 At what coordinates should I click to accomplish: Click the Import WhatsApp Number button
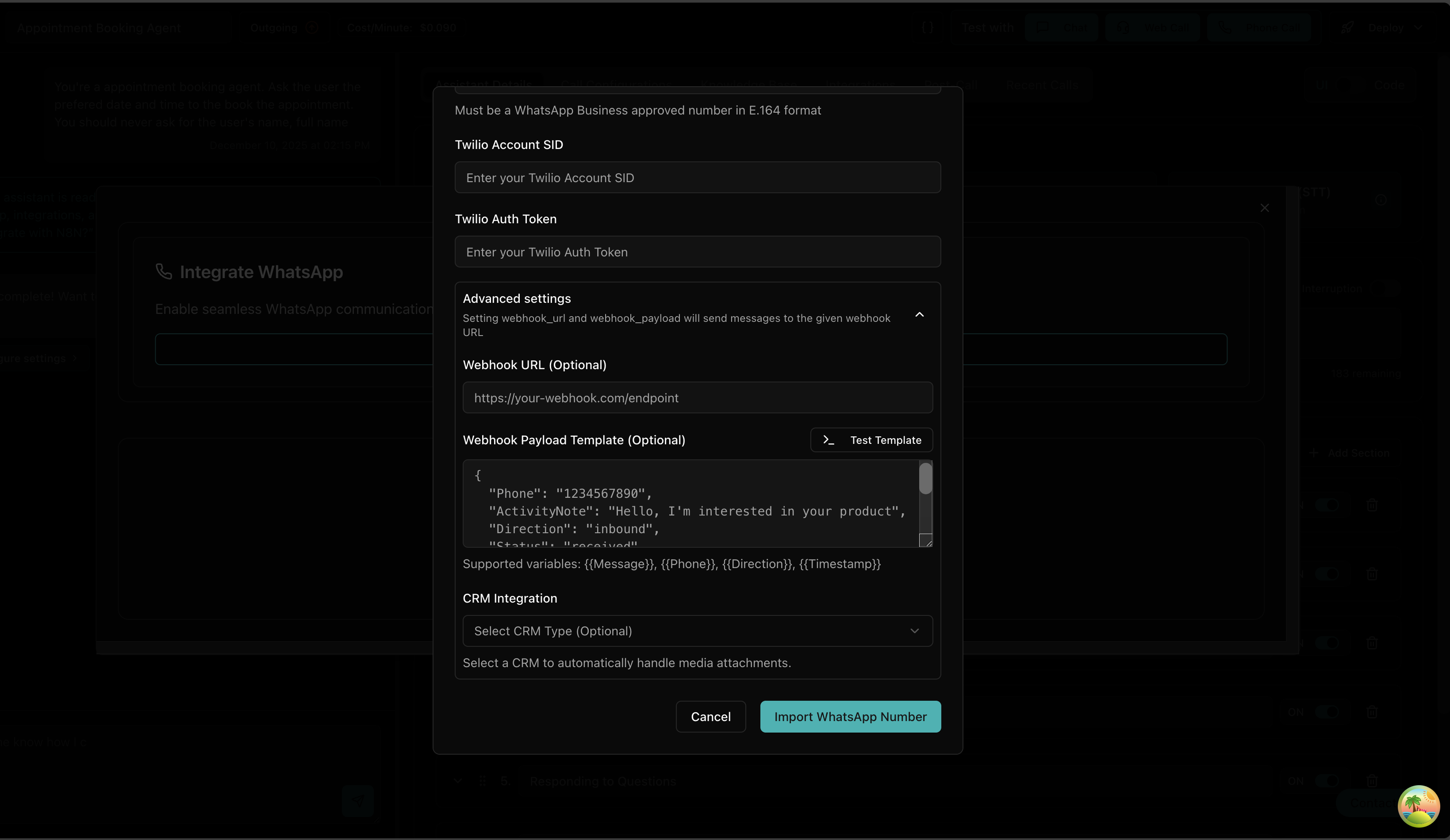pos(850,716)
